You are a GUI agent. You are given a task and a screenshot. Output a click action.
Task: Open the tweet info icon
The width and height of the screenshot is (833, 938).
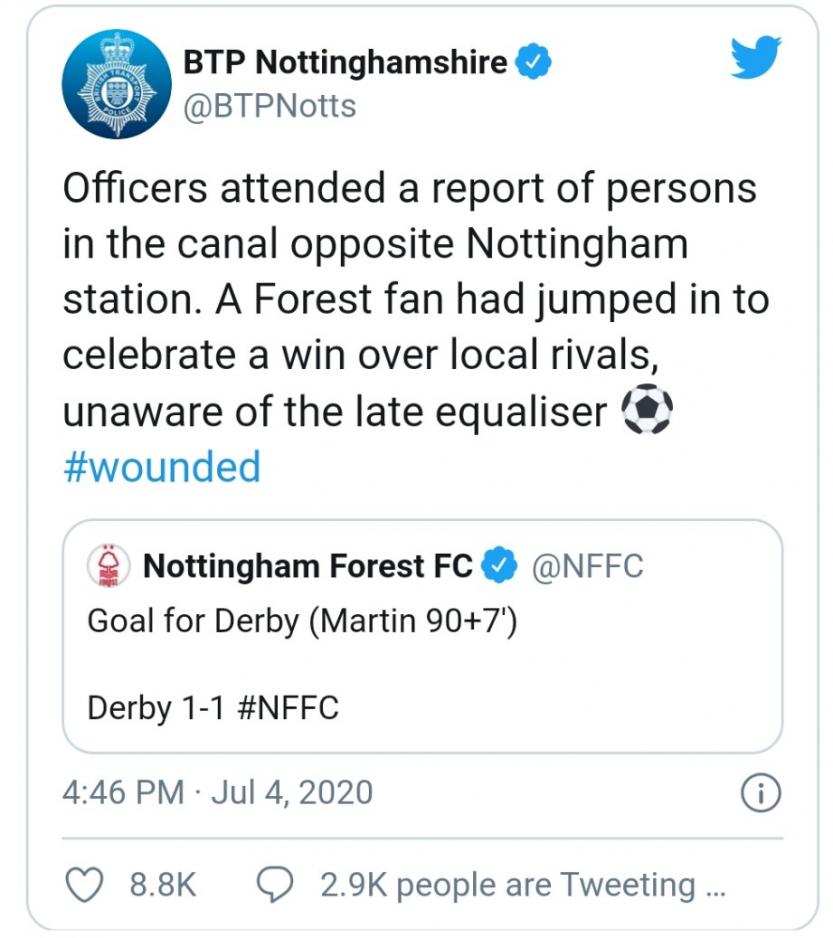[x=759, y=793]
